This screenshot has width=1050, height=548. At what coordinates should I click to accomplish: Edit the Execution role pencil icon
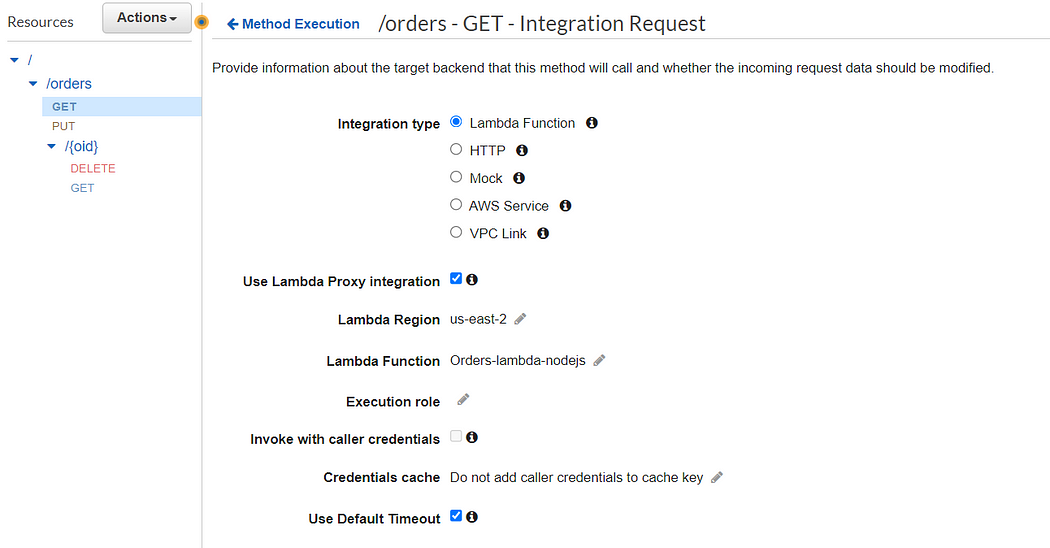pos(463,400)
